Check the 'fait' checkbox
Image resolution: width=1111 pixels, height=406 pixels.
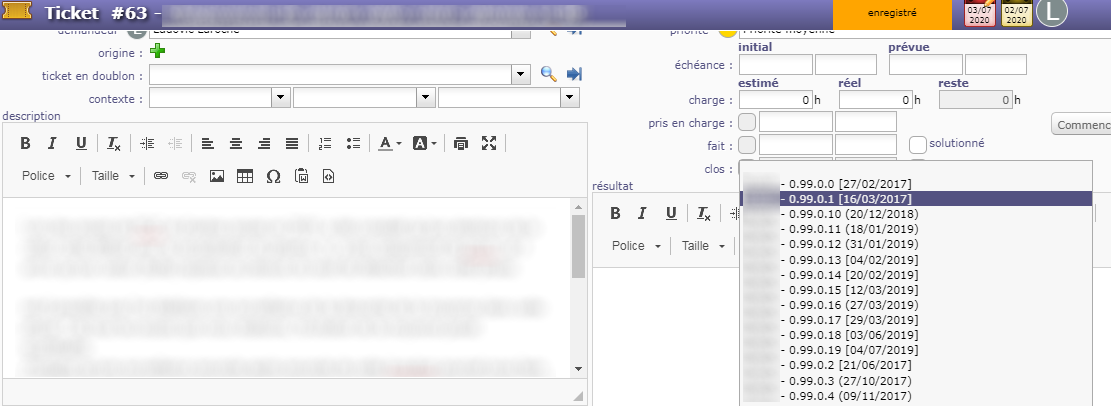tap(747, 145)
